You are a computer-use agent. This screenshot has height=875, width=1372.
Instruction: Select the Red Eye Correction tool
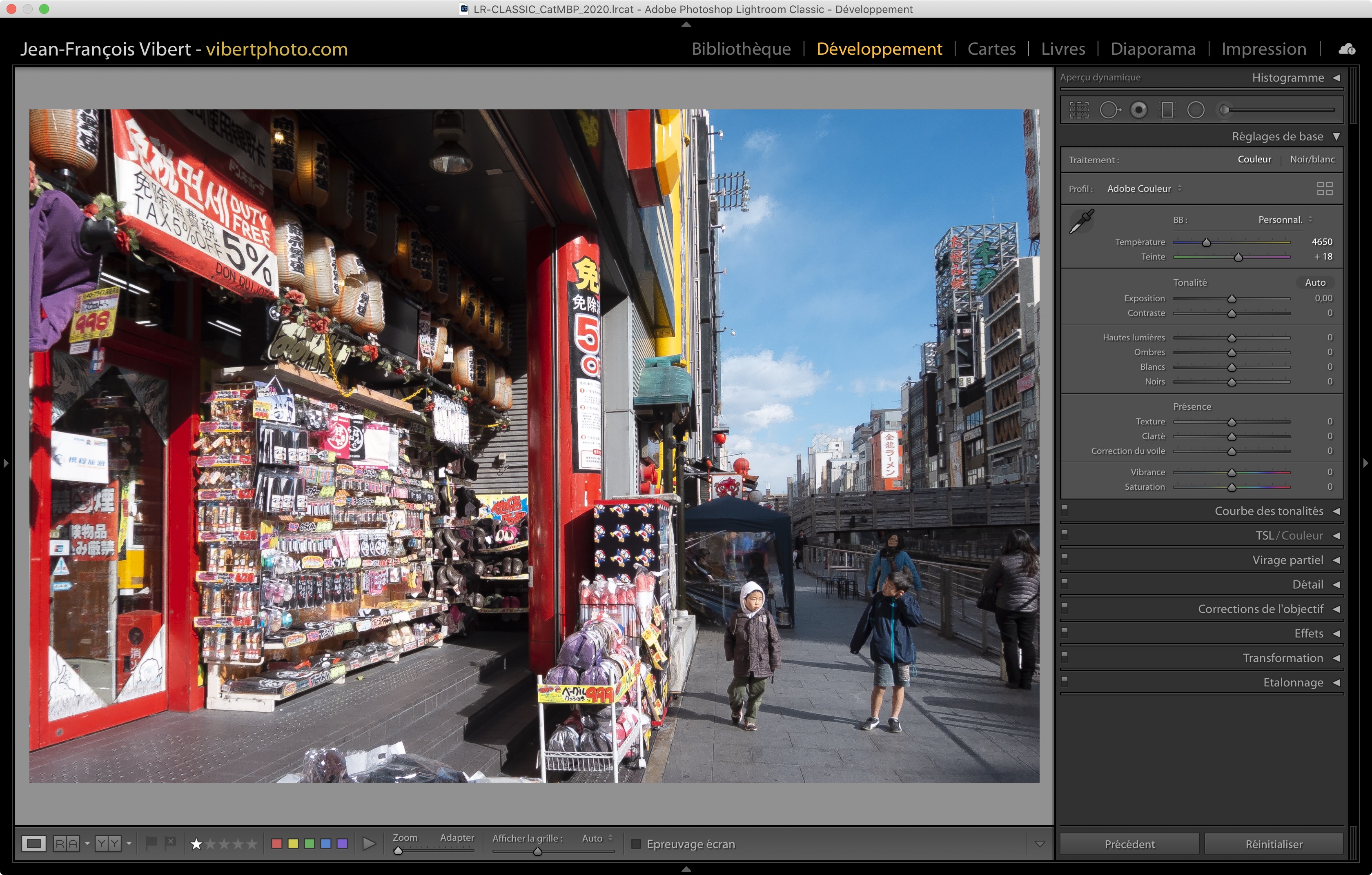(1138, 110)
